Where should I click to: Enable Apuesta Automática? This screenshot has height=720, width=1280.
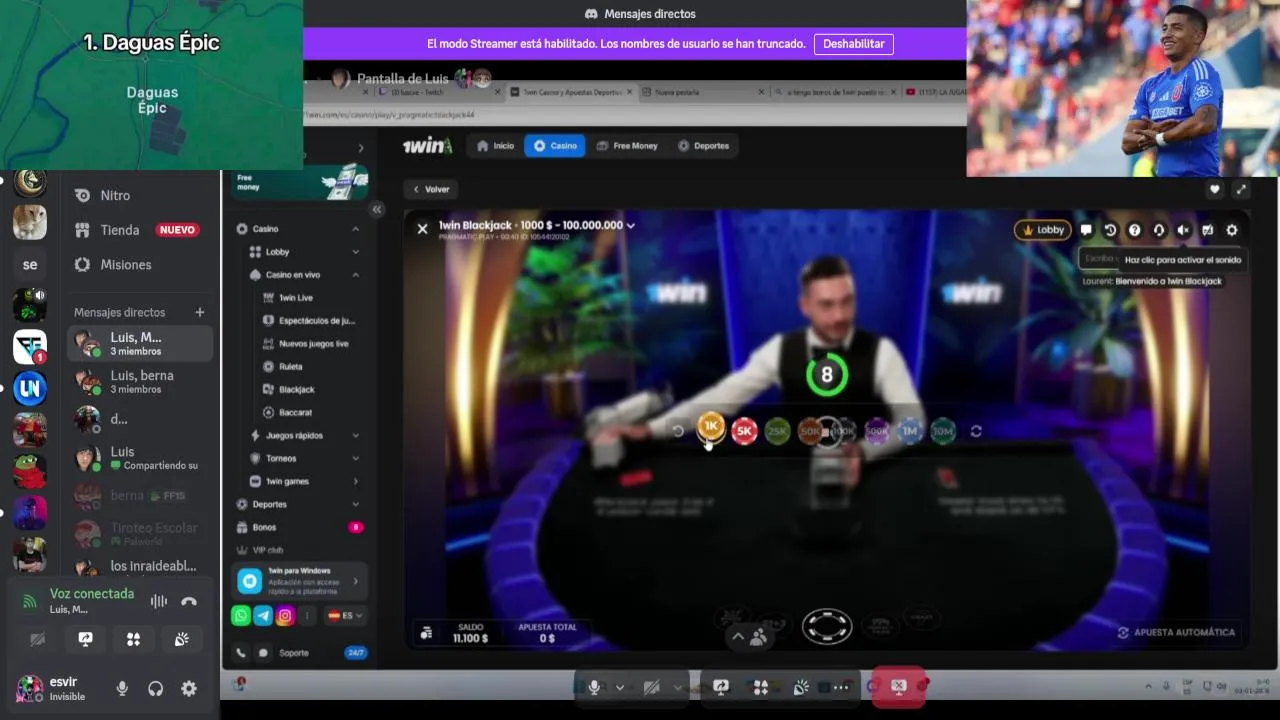(x=1177, y=633)
